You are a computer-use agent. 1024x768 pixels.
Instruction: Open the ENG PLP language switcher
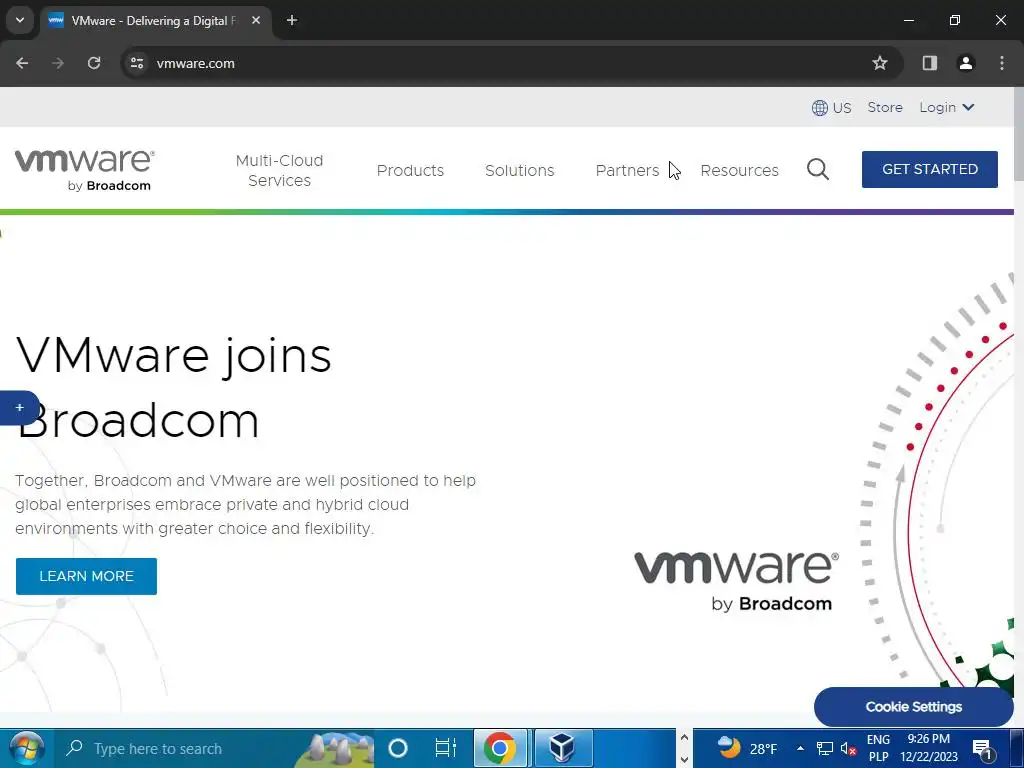(878, 748)
